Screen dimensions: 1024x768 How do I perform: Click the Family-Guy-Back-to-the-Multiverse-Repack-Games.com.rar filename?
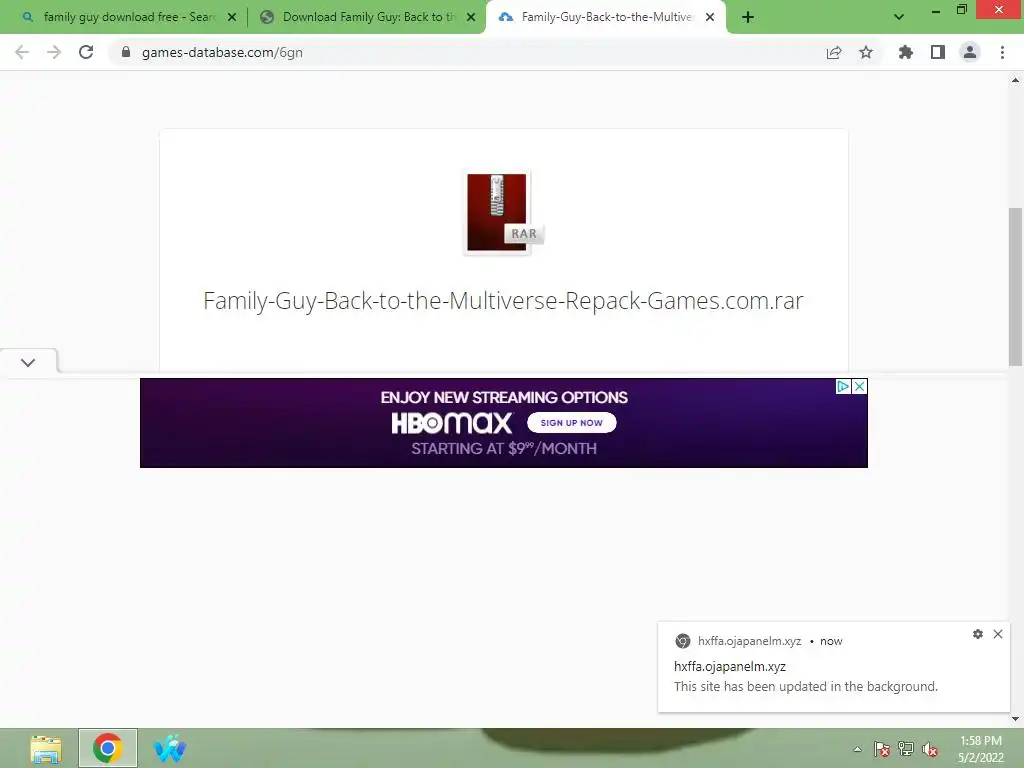503,300
